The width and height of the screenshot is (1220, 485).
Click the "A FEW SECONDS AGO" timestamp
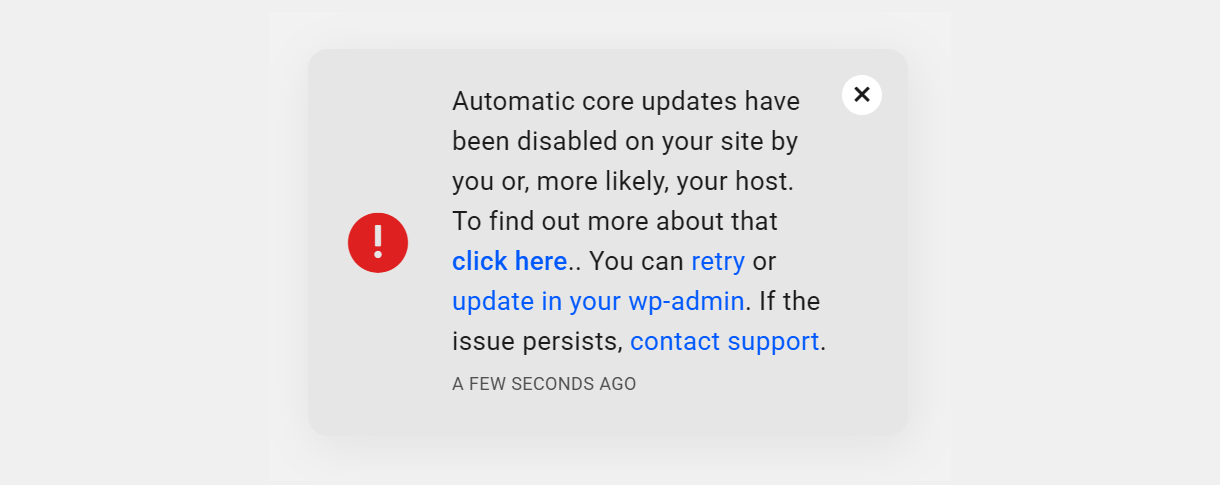coord(544,384)
